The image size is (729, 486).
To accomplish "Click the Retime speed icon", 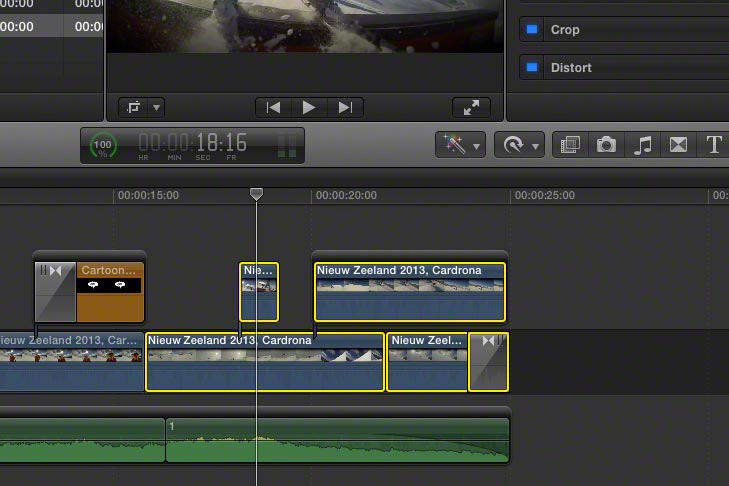I will pyautogui.click(x=514, y=145).
